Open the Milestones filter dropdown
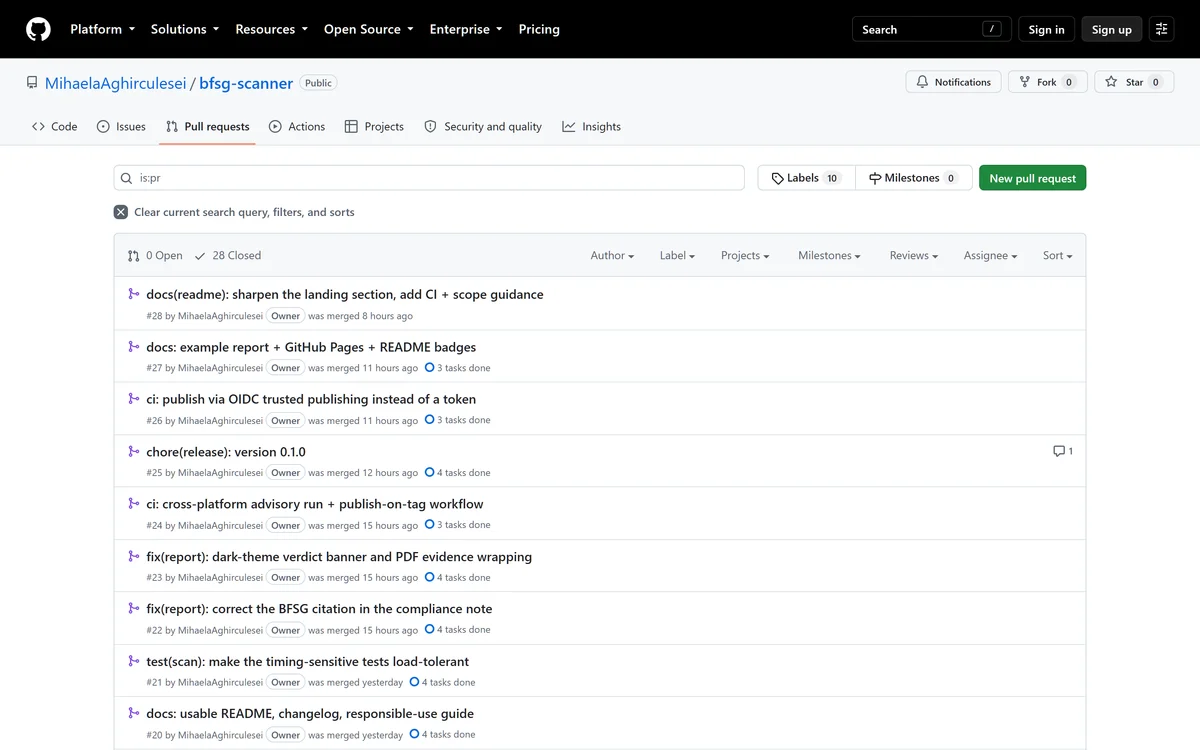 tap(829, 255)
